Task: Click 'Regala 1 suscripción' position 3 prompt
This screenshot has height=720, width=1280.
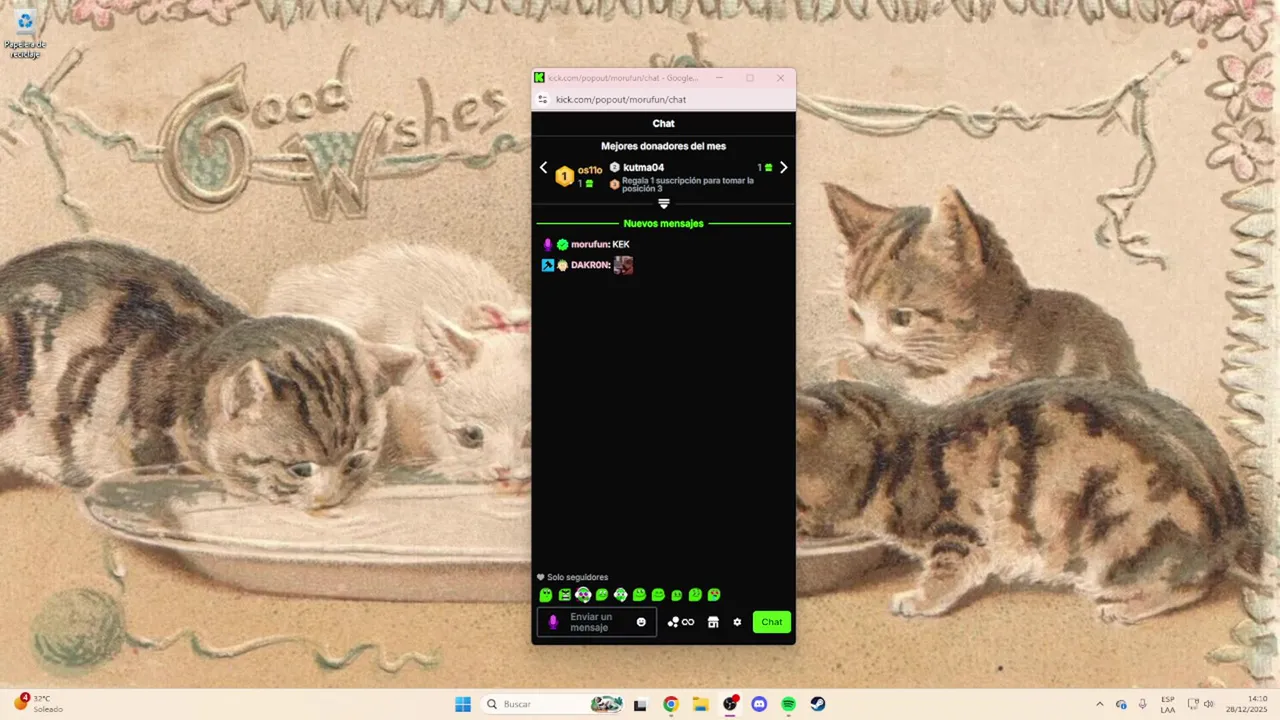Action: [x=688, y=184]
